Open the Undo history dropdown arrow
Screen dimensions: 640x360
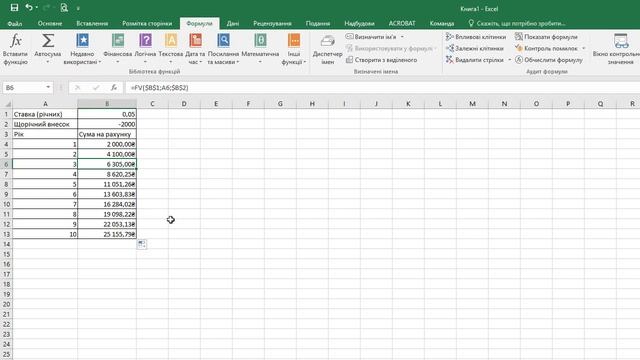(x=37, y=8)
